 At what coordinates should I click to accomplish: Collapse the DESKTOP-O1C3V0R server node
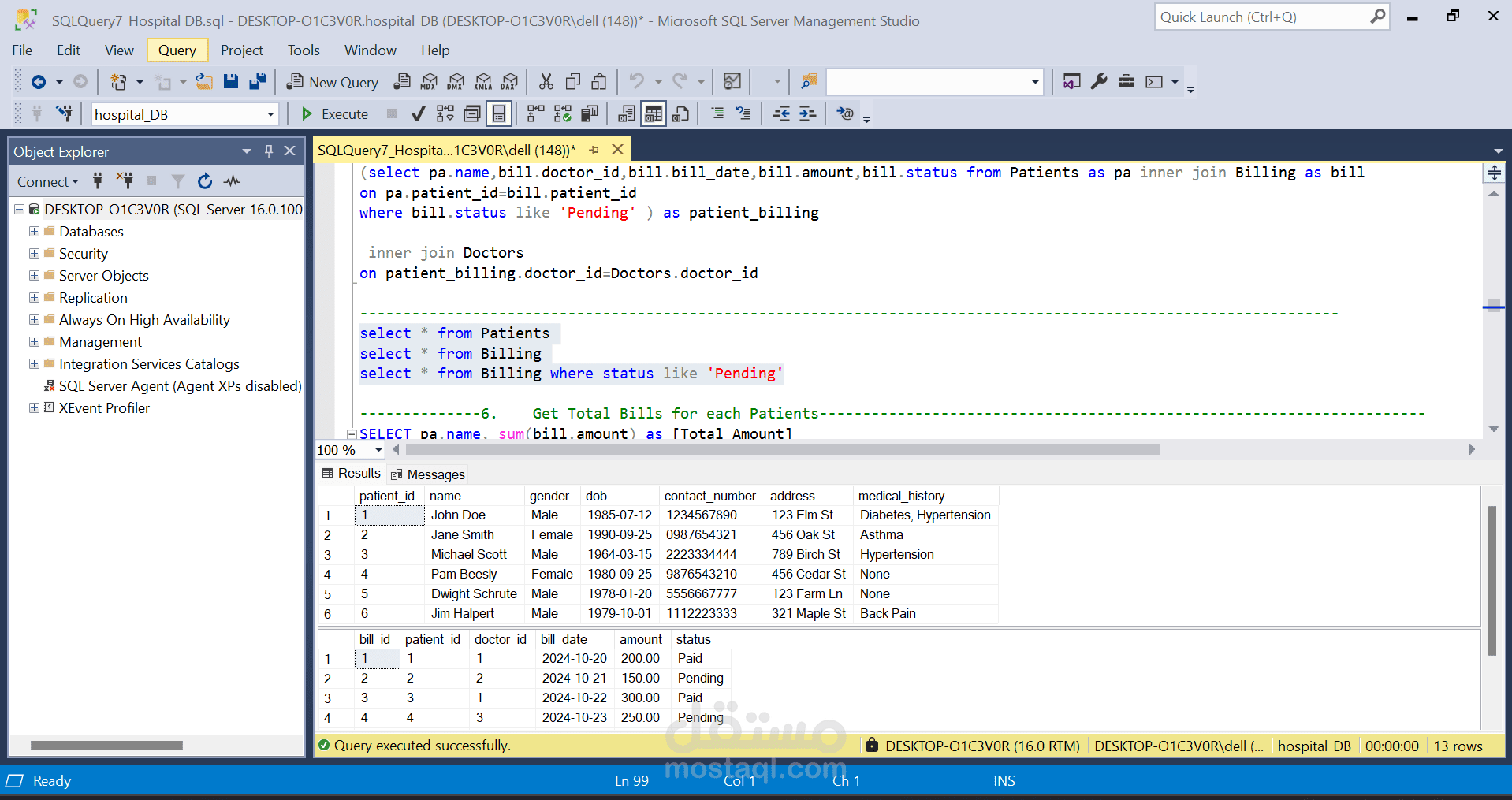(20, 210)
